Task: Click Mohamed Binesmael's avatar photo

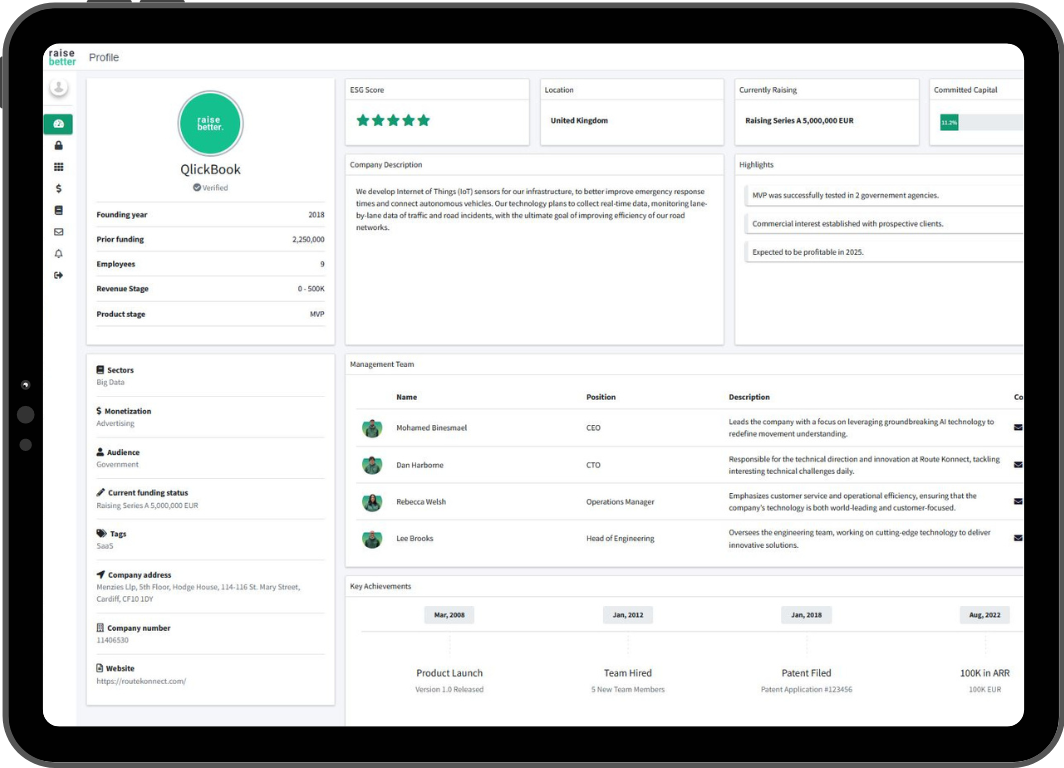Action: [372, 428]
